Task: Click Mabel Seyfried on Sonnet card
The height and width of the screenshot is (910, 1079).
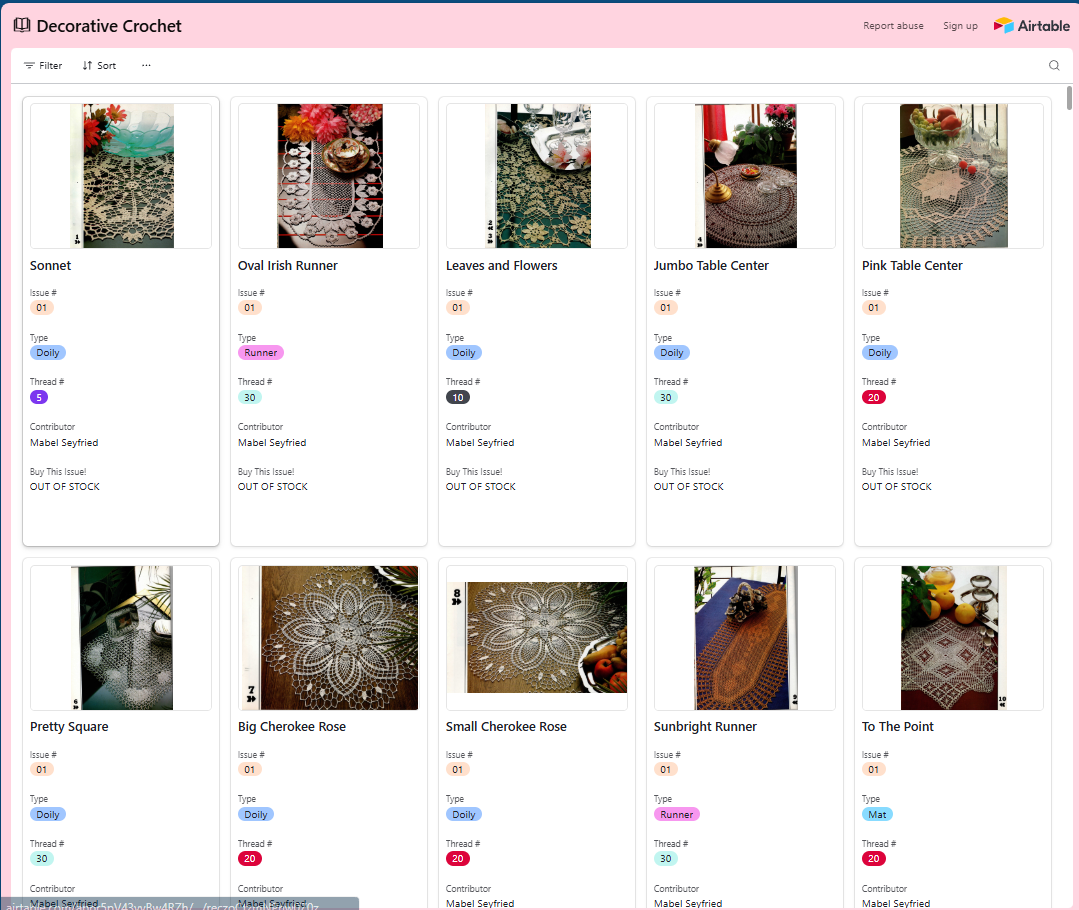Action: (x=64, y=443)
